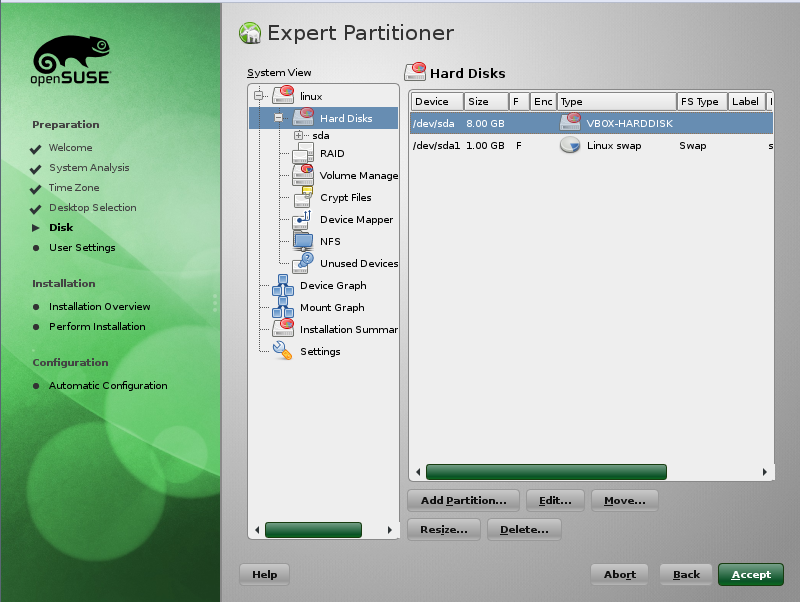800x602 pixels.
Task: Click the Resize button
Action: (x=444, y=530)
